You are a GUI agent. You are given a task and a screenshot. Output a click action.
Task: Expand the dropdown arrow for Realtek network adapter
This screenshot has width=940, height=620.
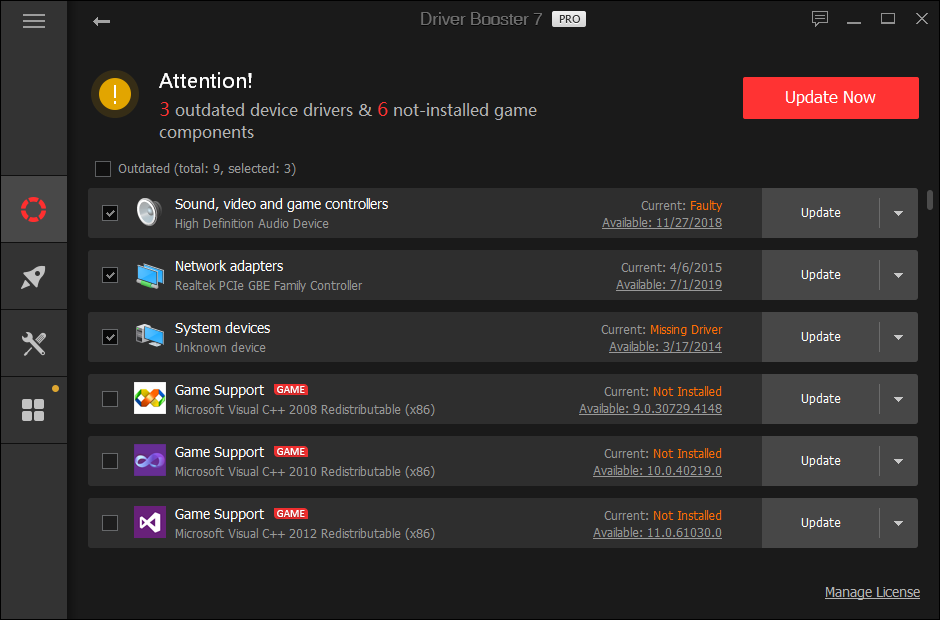pyautogui.click(x=898, y=275)
